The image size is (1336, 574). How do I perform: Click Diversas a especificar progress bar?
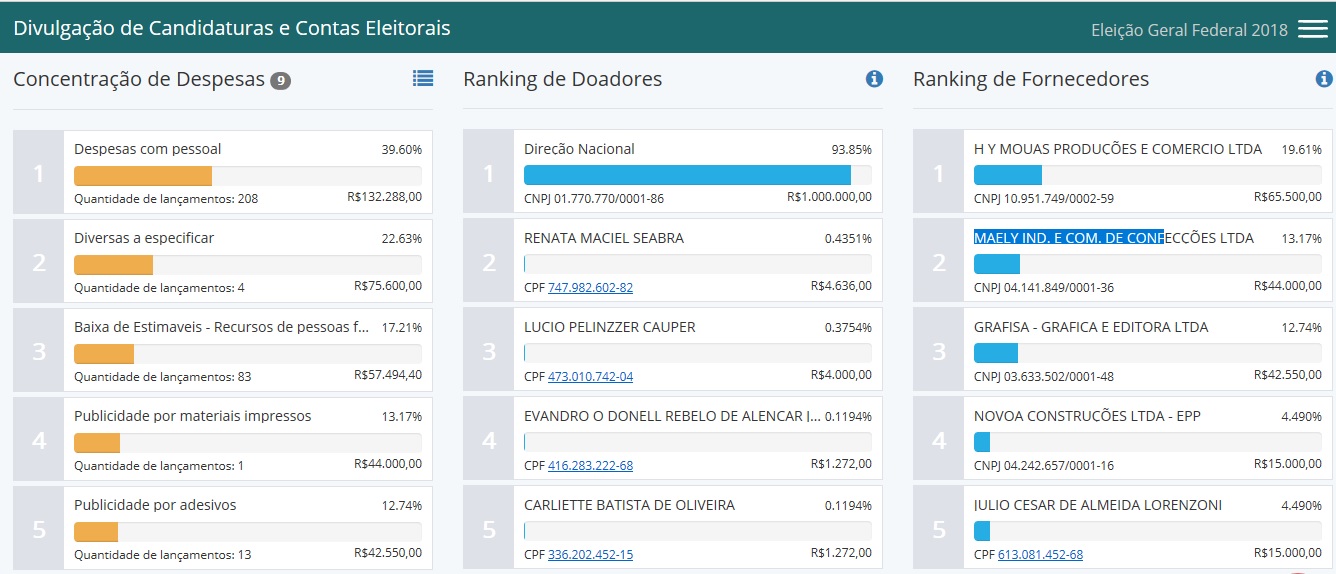[248, 265]
